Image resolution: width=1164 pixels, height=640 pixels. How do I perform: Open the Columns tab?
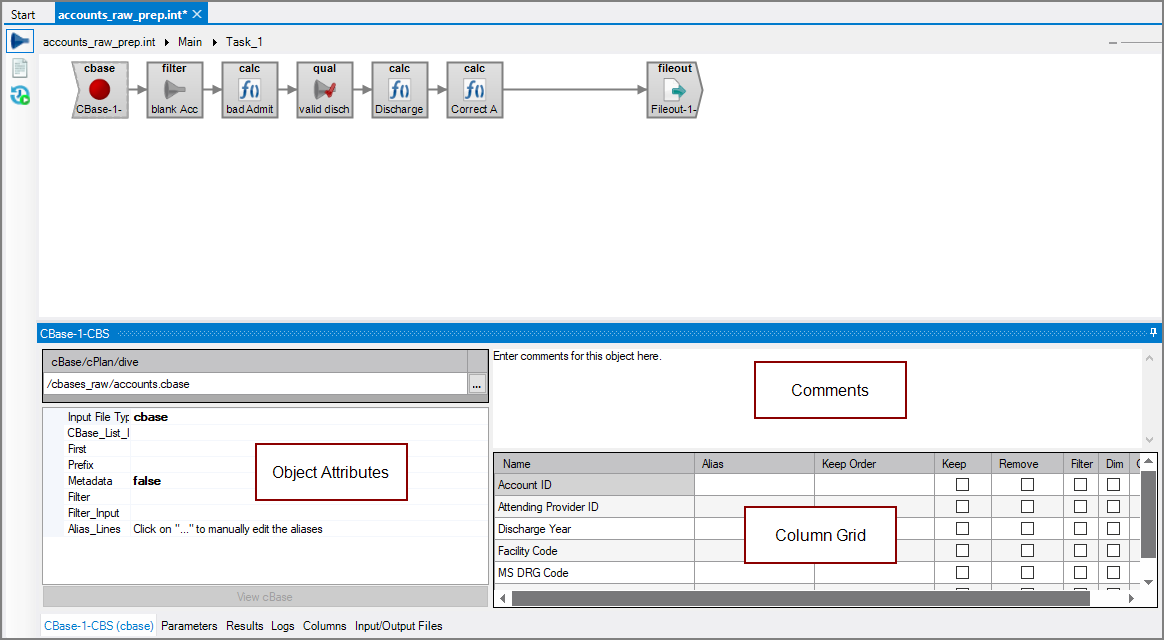[325, 625]
